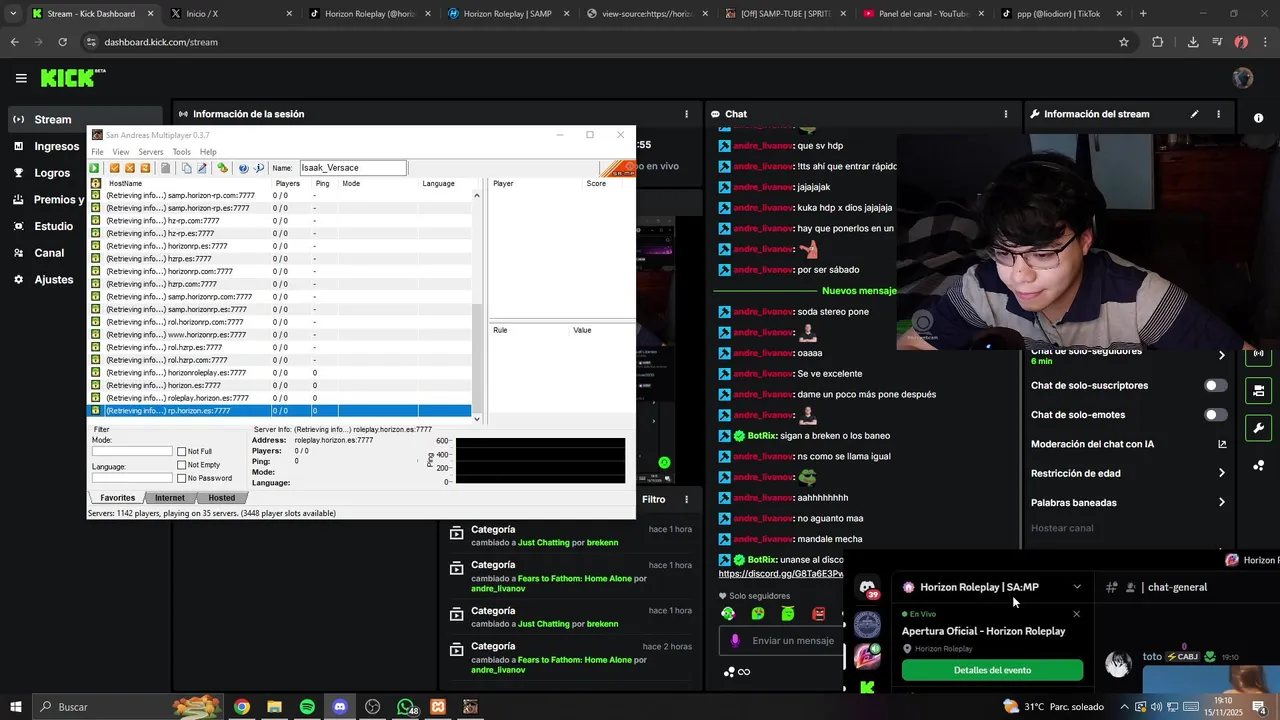The height and width of the screenshot is (720, 1280).
Task: Click the server properties edit icon in SA-MP toolbar
Action: [x=202, y=168]
